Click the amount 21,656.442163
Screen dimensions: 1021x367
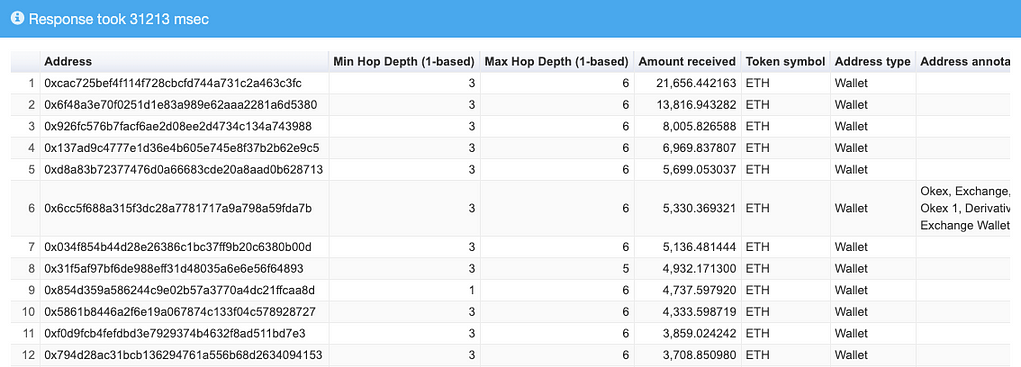[x=697, y=83]
